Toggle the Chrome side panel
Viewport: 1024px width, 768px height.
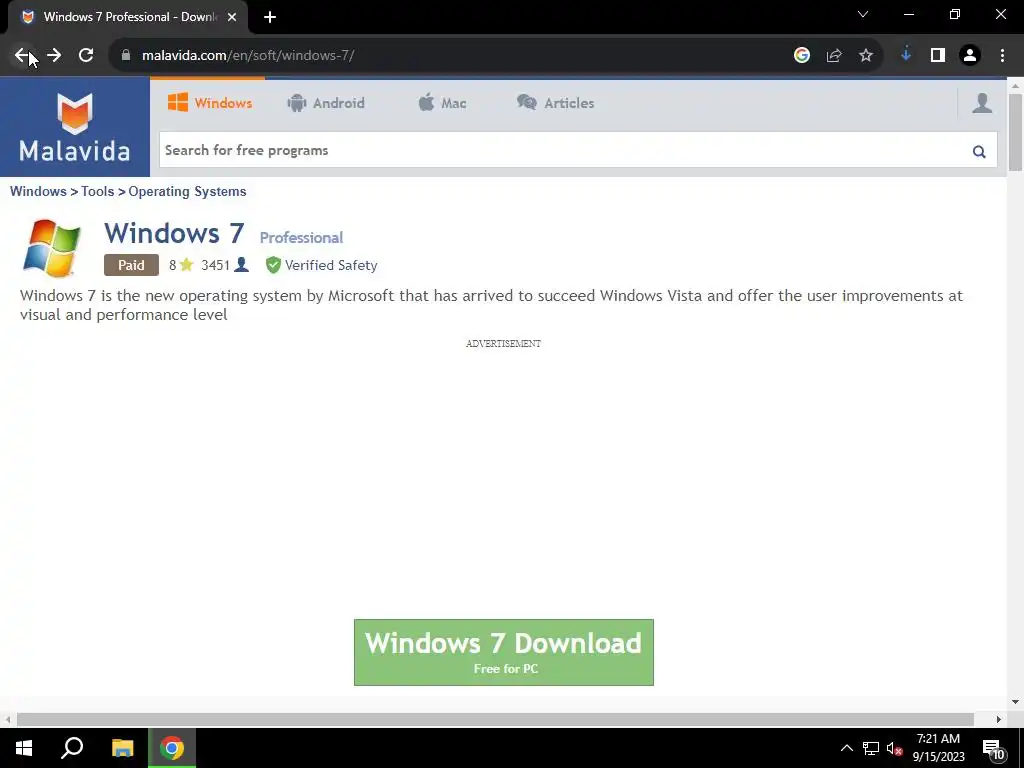pyautogui.click(x=938, y=56)
